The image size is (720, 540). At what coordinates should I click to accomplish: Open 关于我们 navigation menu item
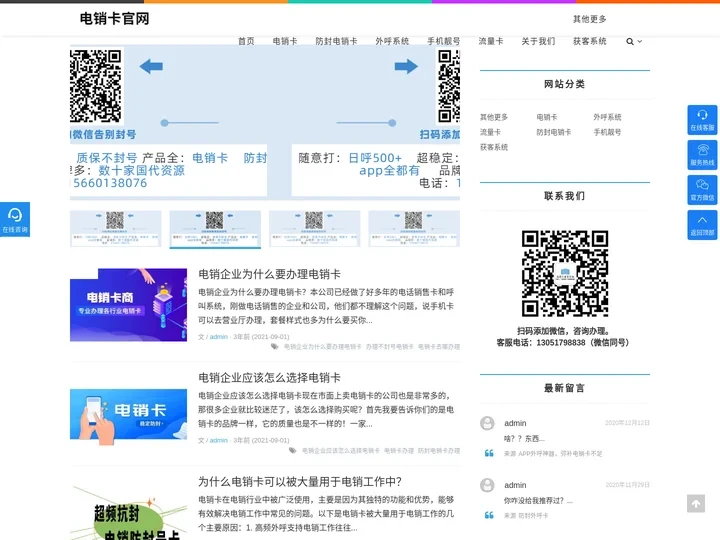[538, 41]
